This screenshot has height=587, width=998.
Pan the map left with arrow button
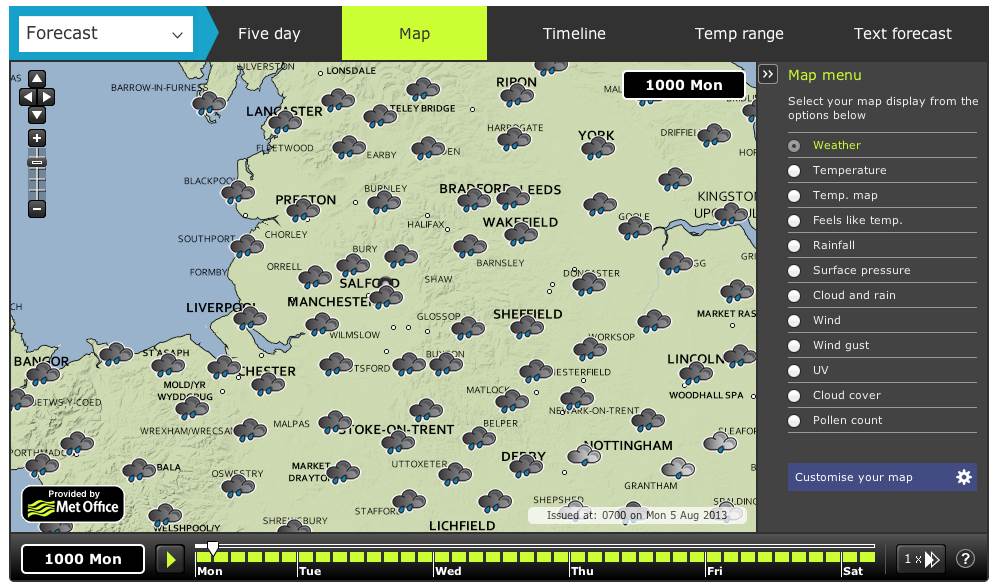click(27, 97)
